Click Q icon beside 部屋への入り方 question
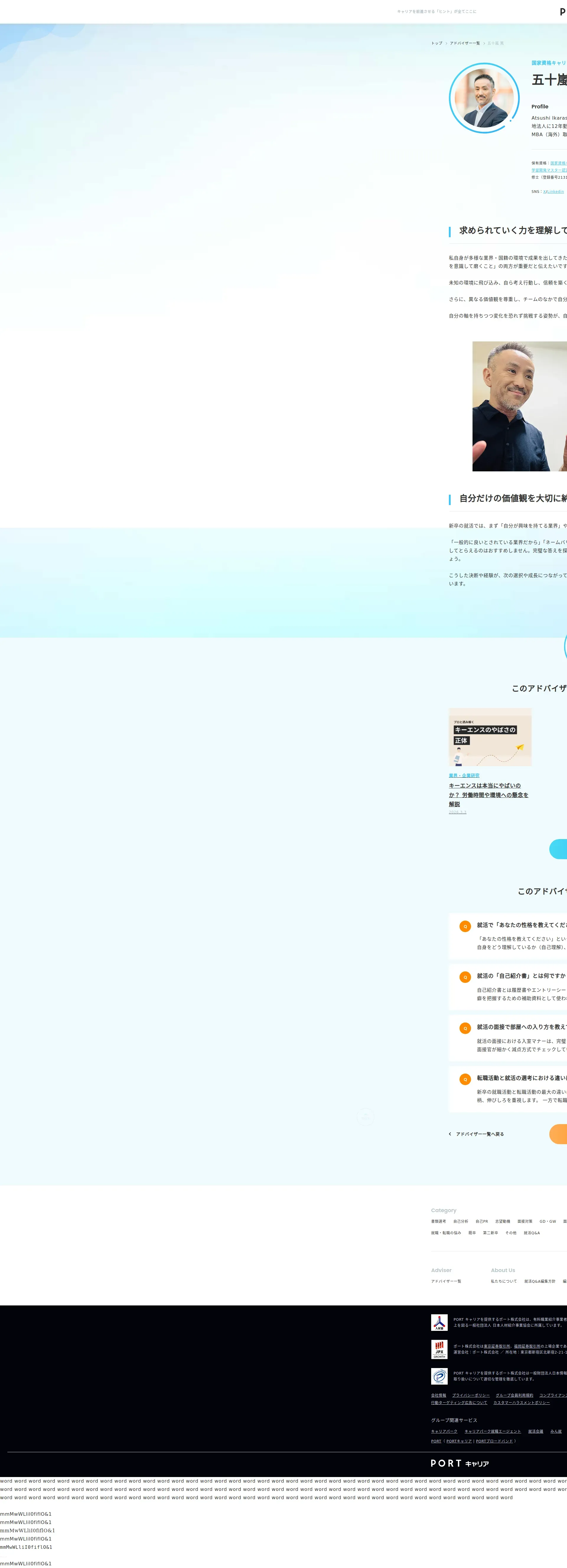Image resolution: width=567 pixels, height=1568 pixels. pyautogui.click(x=465, y=1028)
